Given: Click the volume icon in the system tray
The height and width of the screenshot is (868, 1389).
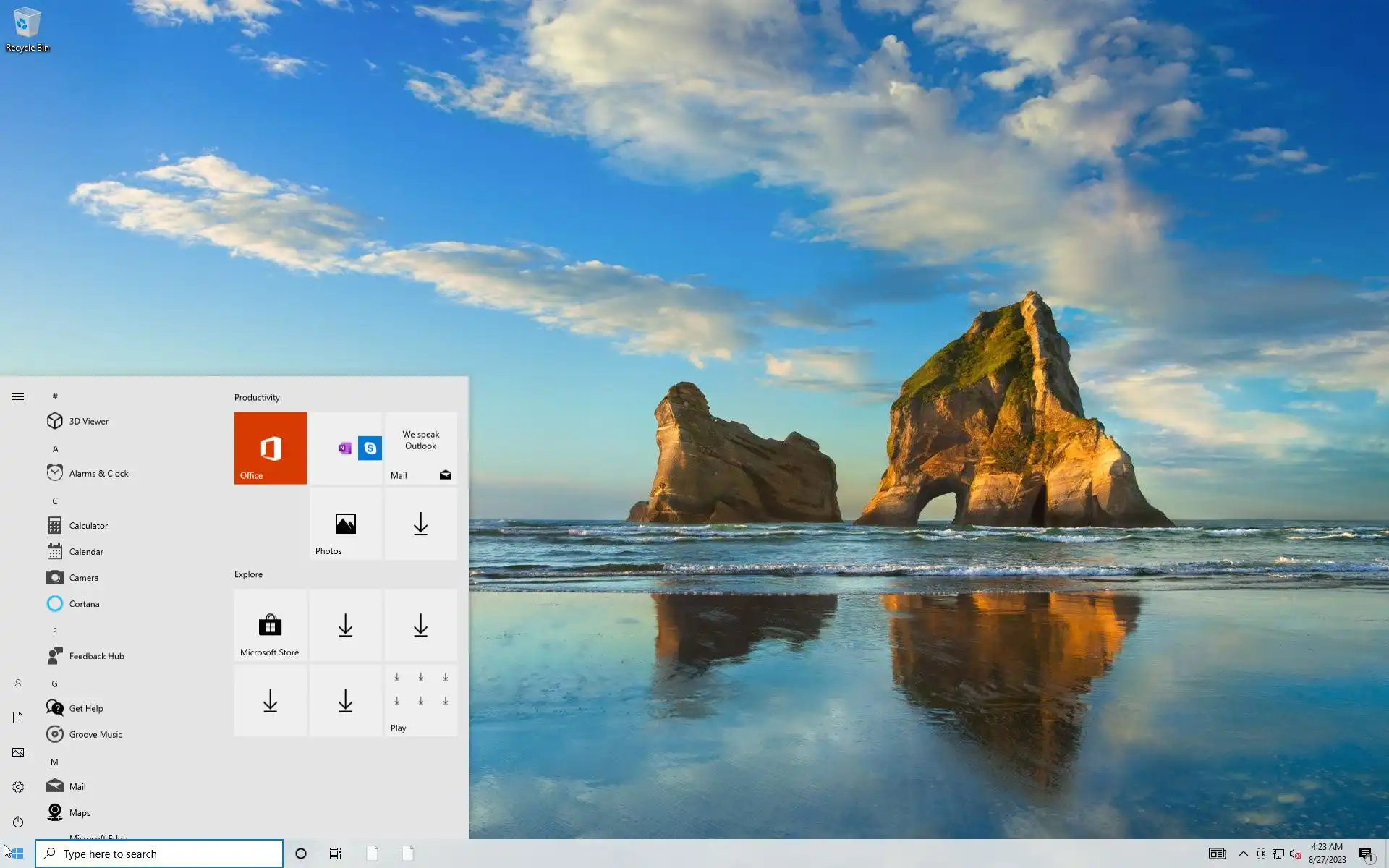Looking at the screenshot, I should [x=1295, y=854].
